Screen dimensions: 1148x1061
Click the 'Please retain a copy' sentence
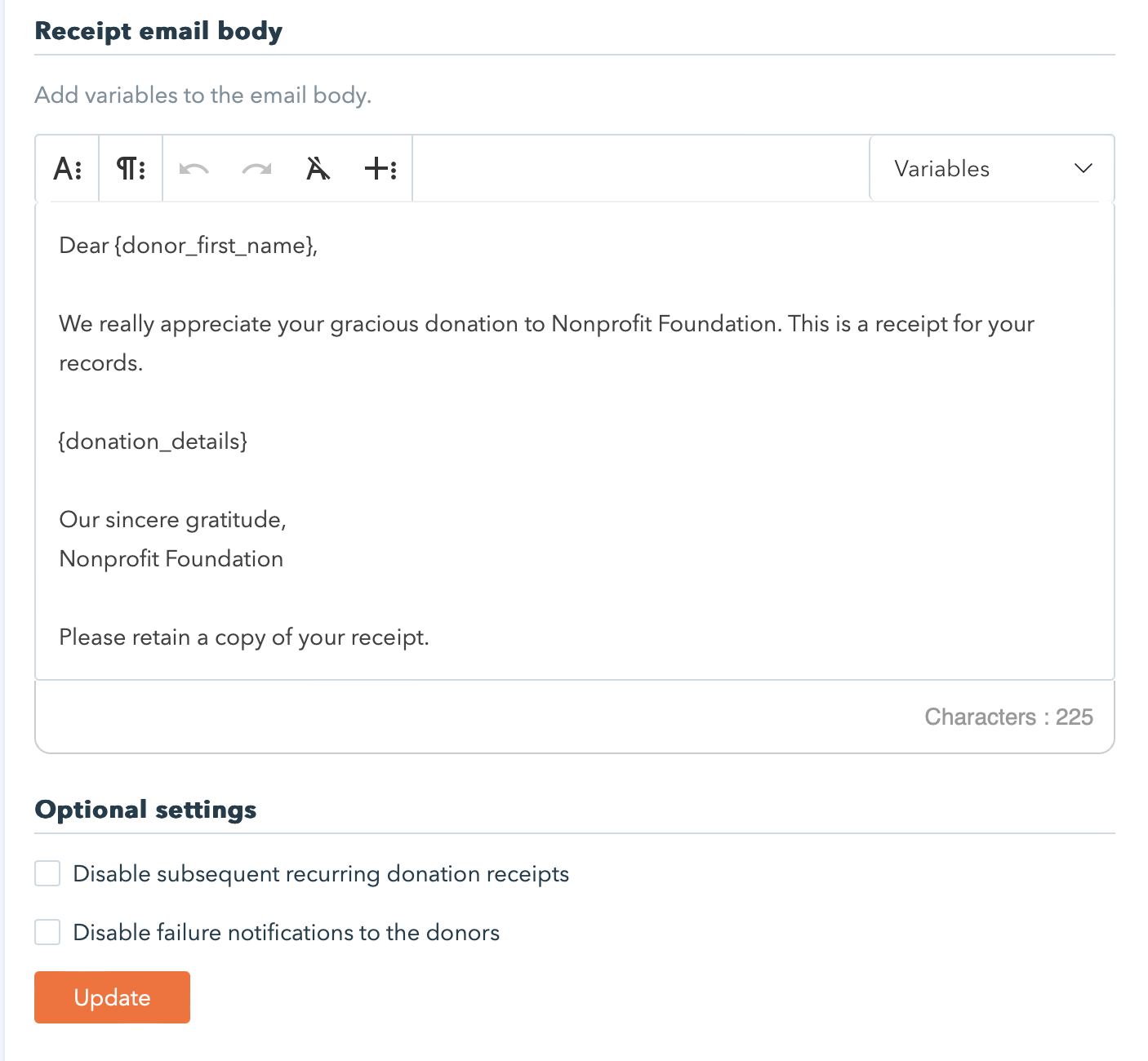[x=243, y=637]
